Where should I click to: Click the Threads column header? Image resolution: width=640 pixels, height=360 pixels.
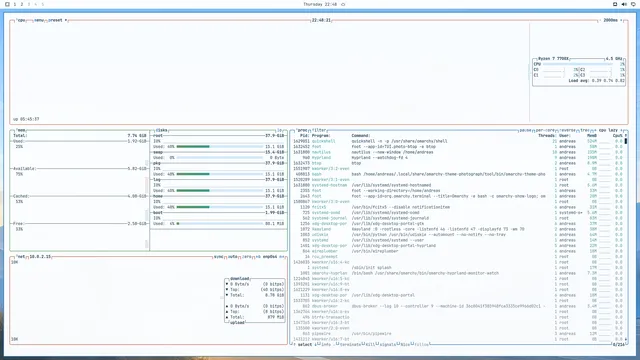[x=547, y=136]
